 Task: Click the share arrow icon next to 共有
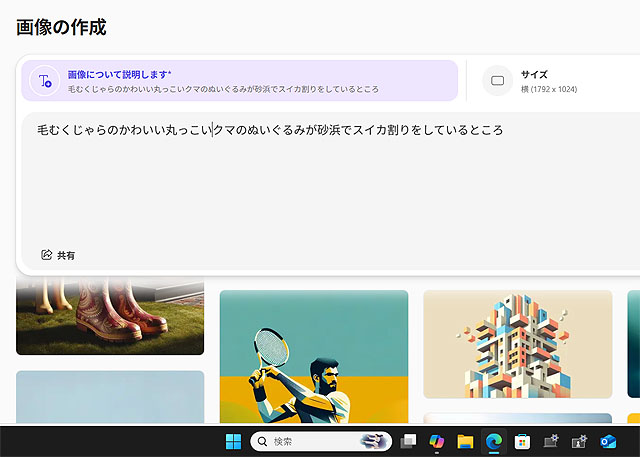pyautogui.click(x=47, y=255)
